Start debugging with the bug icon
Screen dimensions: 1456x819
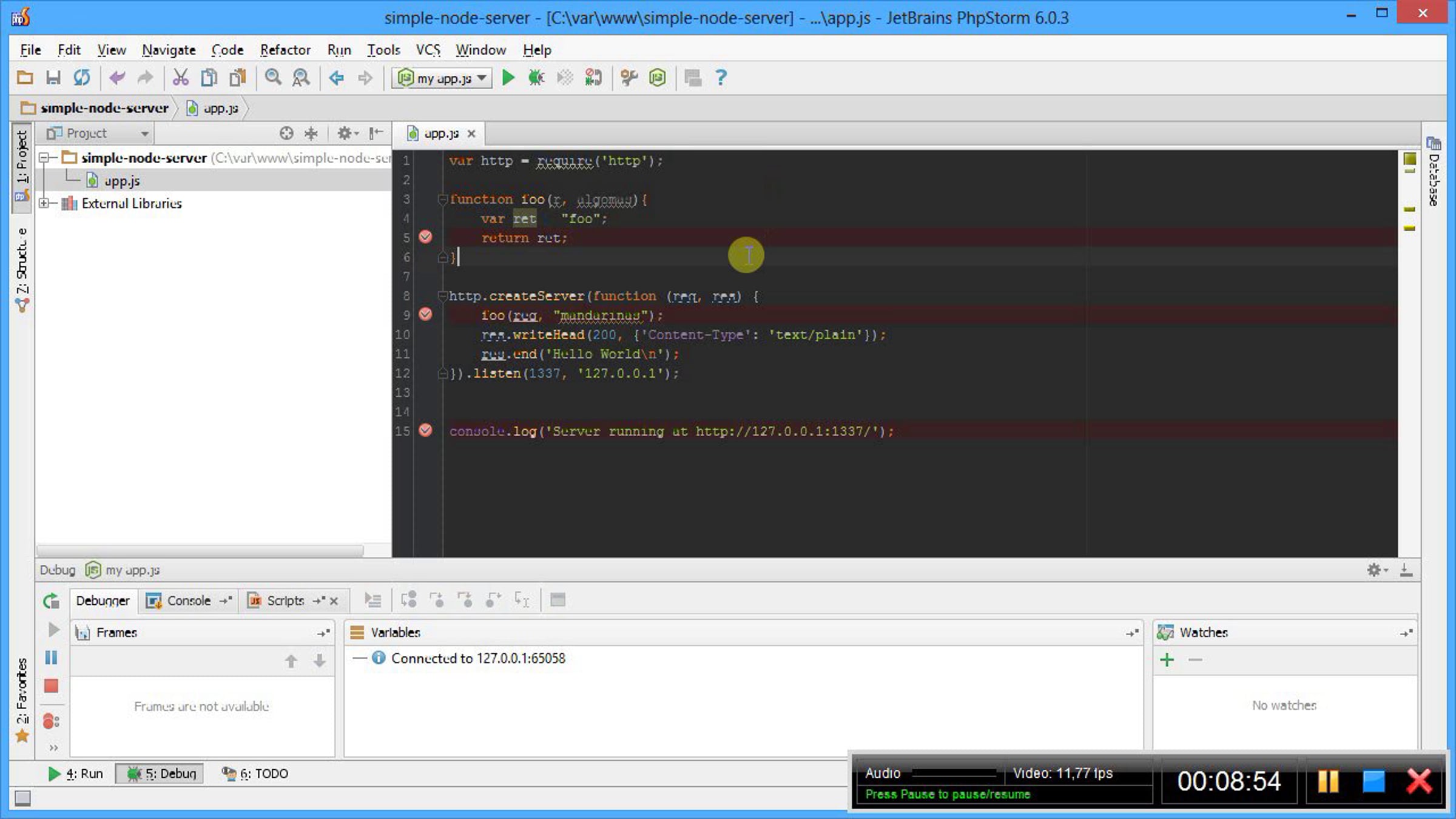[536, 78]
